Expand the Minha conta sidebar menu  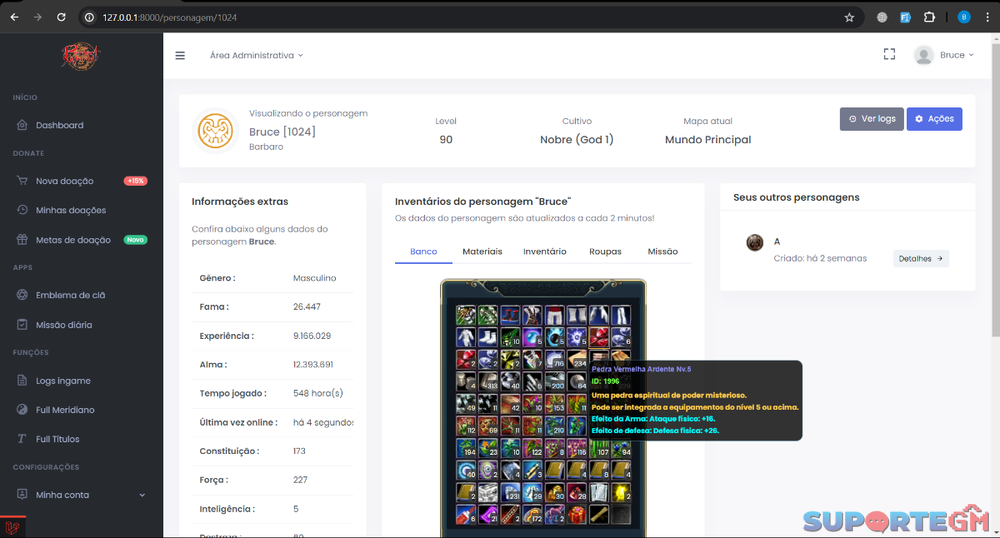(80, 495)
